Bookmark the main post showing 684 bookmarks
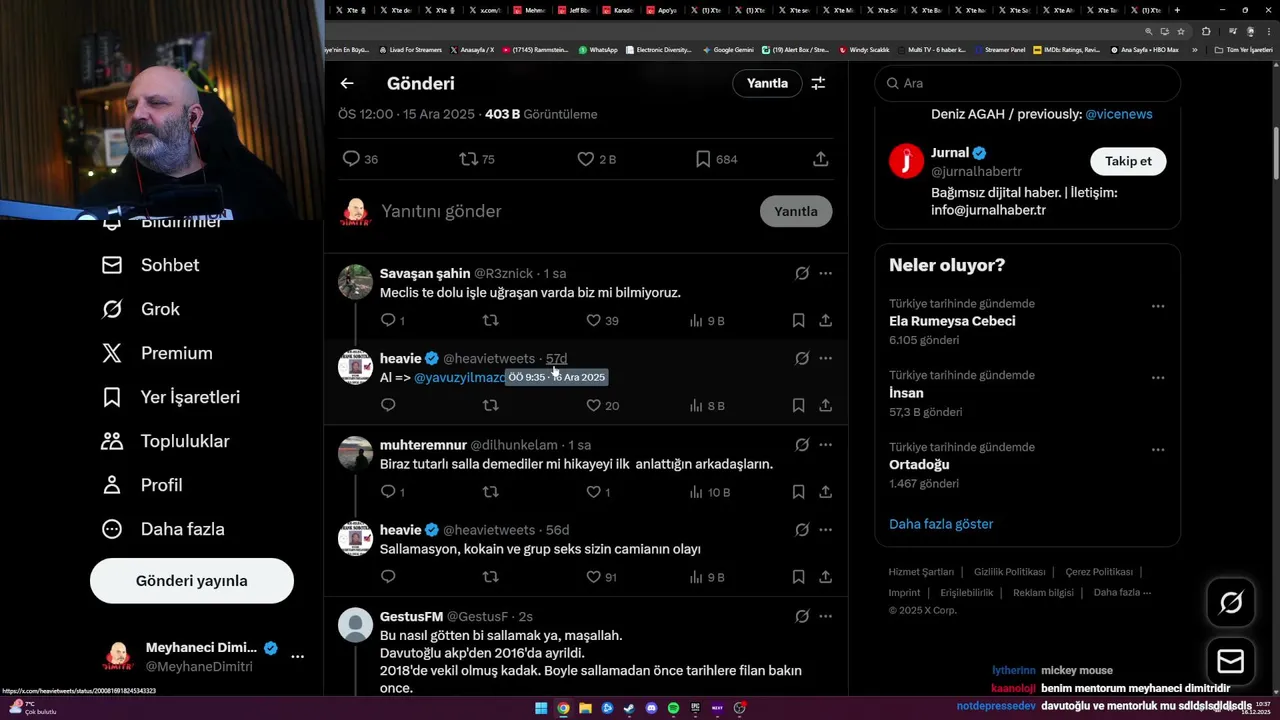This screenshot has height=720, width=1280. tap(703, 159)
